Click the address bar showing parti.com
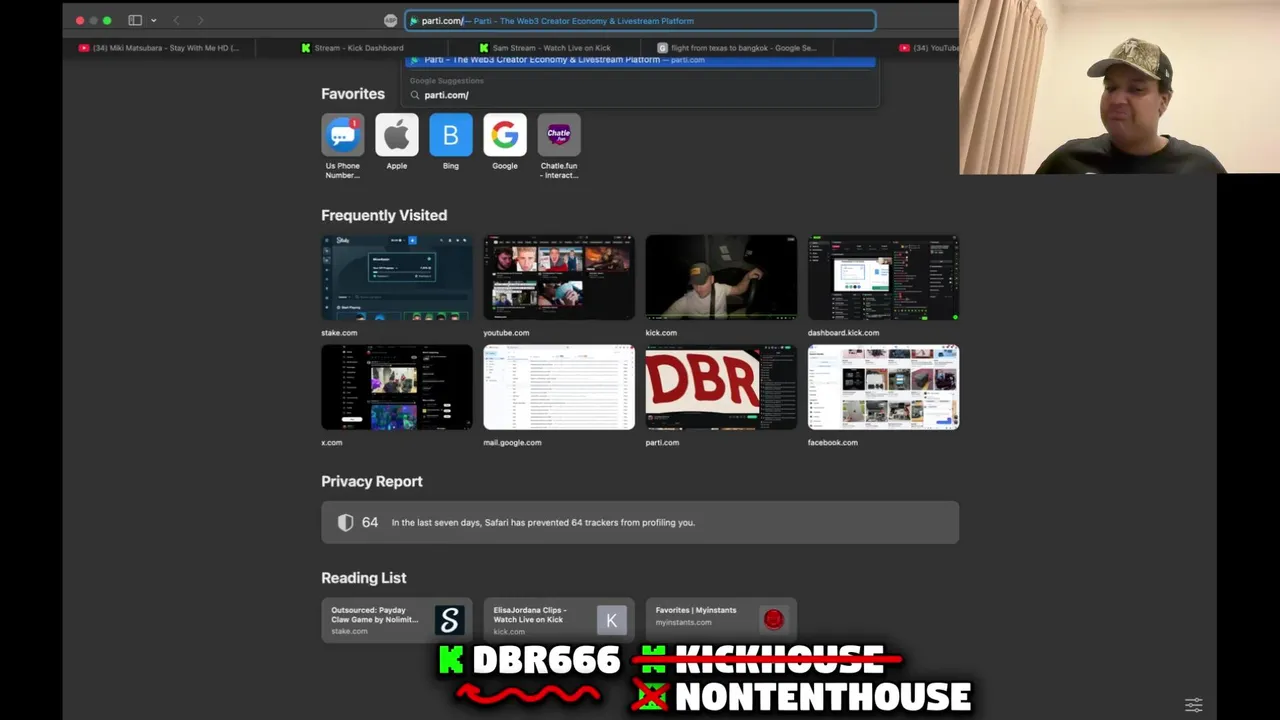Image resolution: width=1280 pixels, height=720 pixels. click(x=640, y=20)
